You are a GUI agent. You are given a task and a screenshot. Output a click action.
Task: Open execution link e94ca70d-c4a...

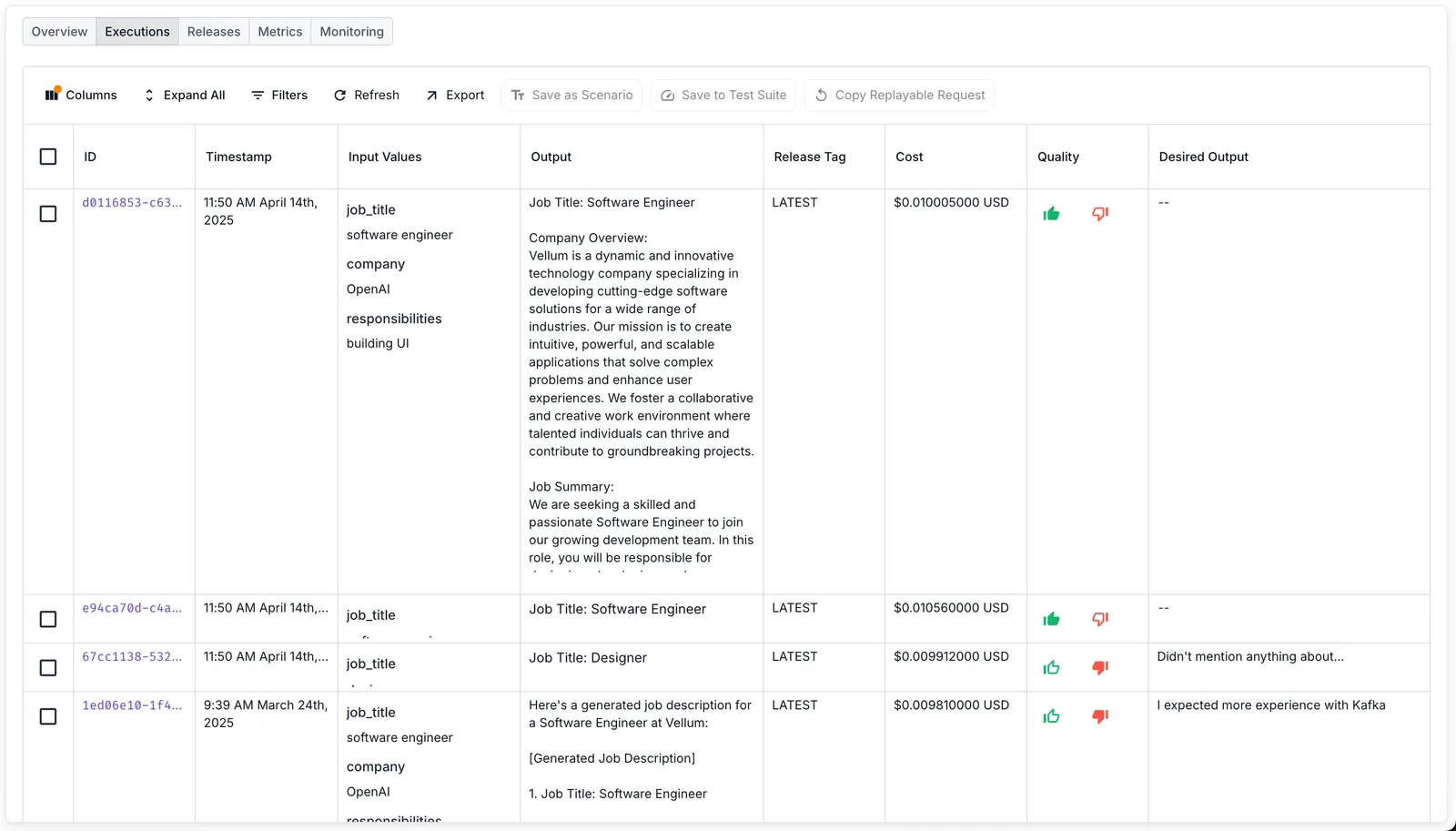click(x=132, y=608)
